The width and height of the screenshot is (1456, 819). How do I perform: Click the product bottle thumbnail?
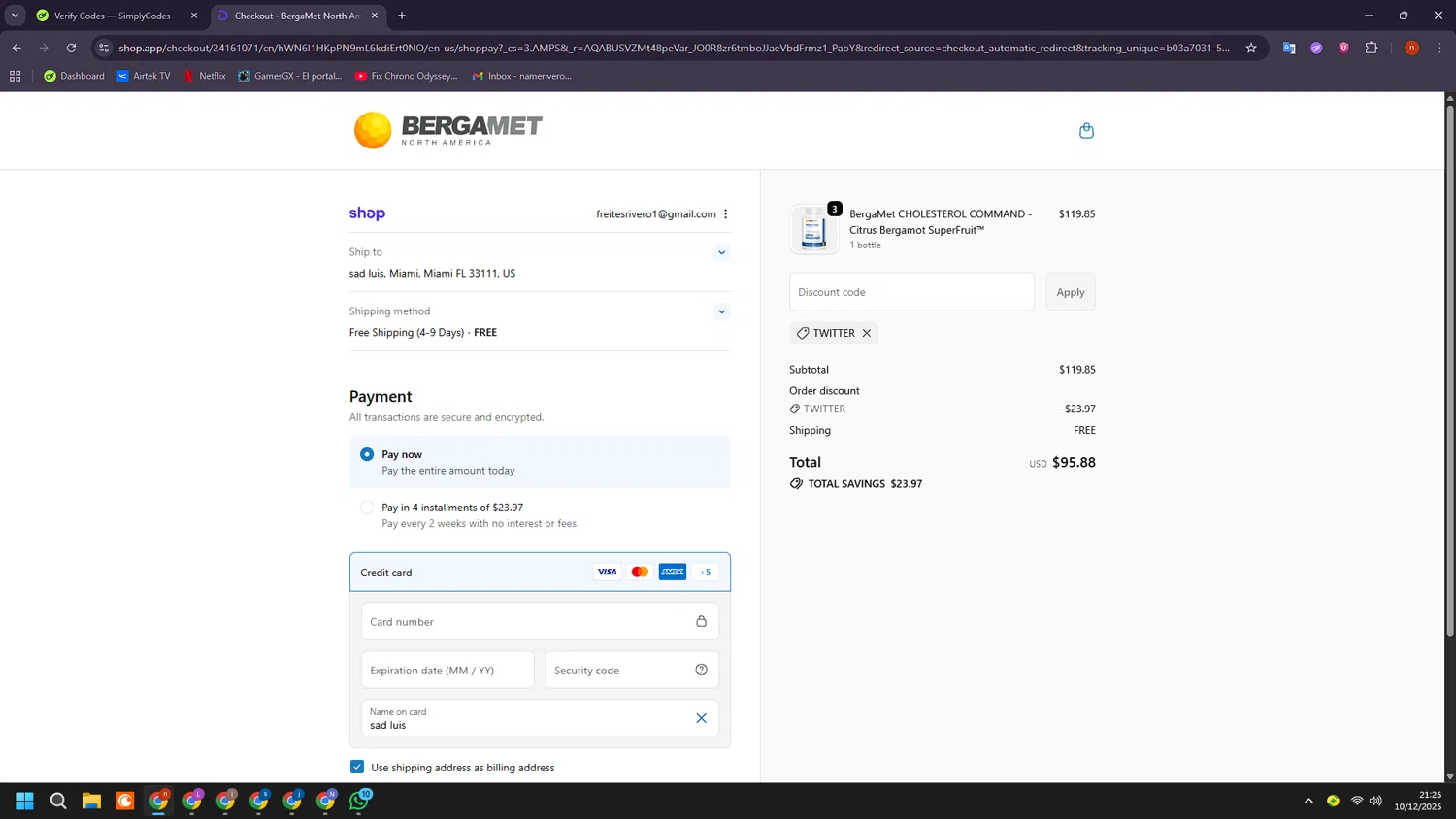coord(813,229)
